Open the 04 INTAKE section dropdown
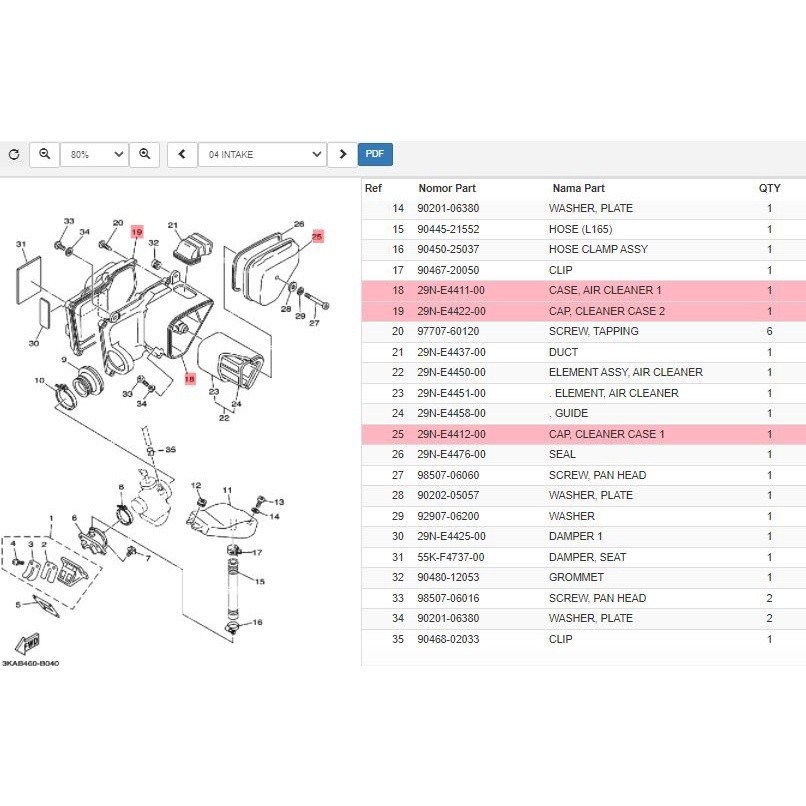Screen dimensions: 806x806 click(x=263, y=155)
